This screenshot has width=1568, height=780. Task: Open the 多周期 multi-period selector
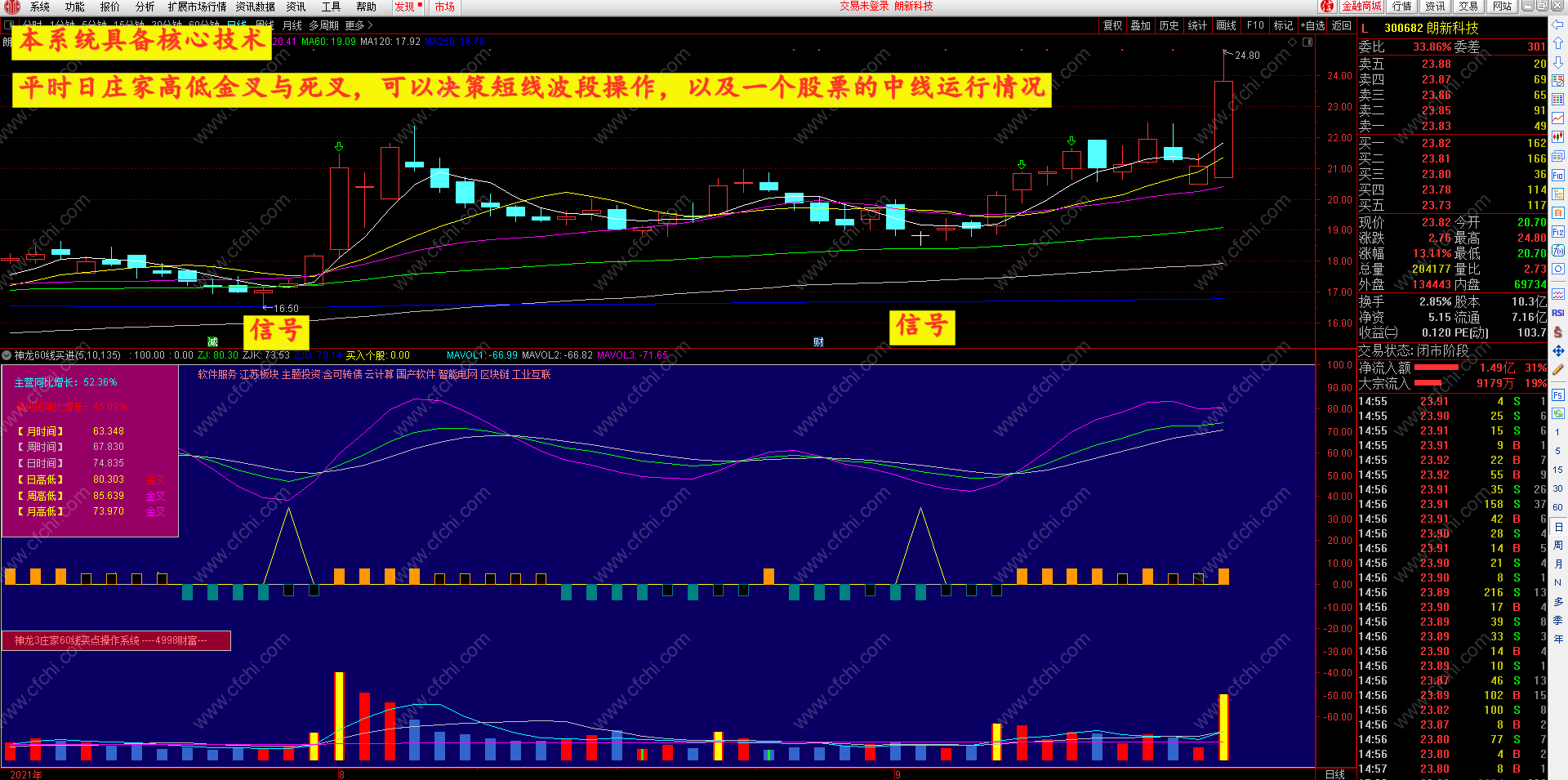pos(323,26)
